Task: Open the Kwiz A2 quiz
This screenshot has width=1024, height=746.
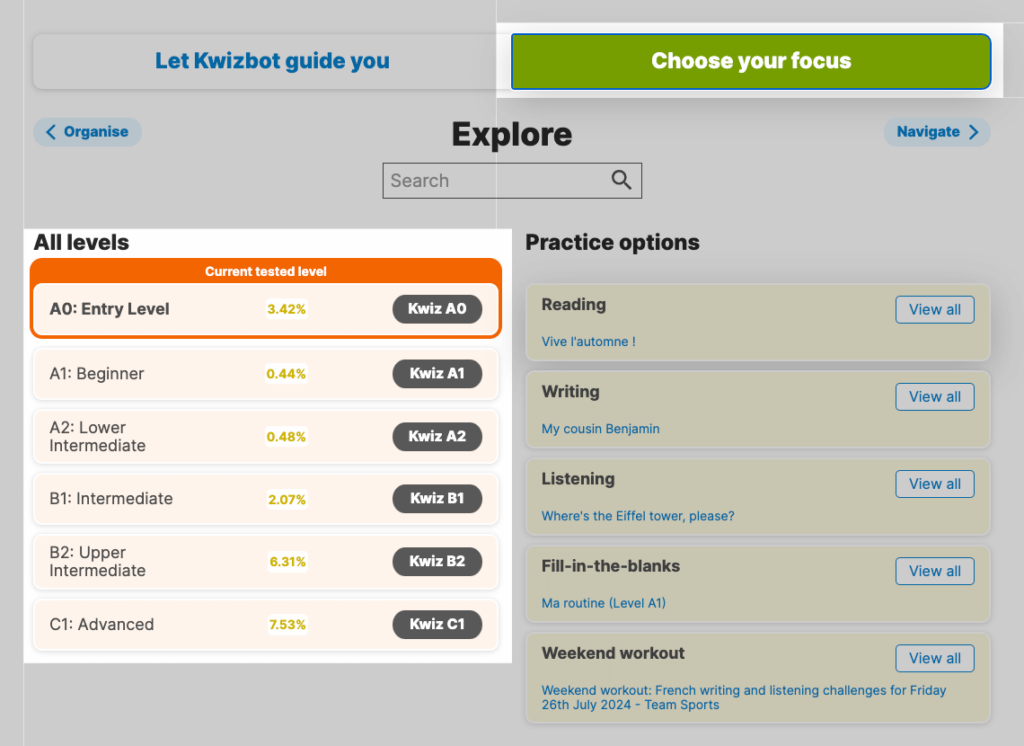Action: coord(437,437)
